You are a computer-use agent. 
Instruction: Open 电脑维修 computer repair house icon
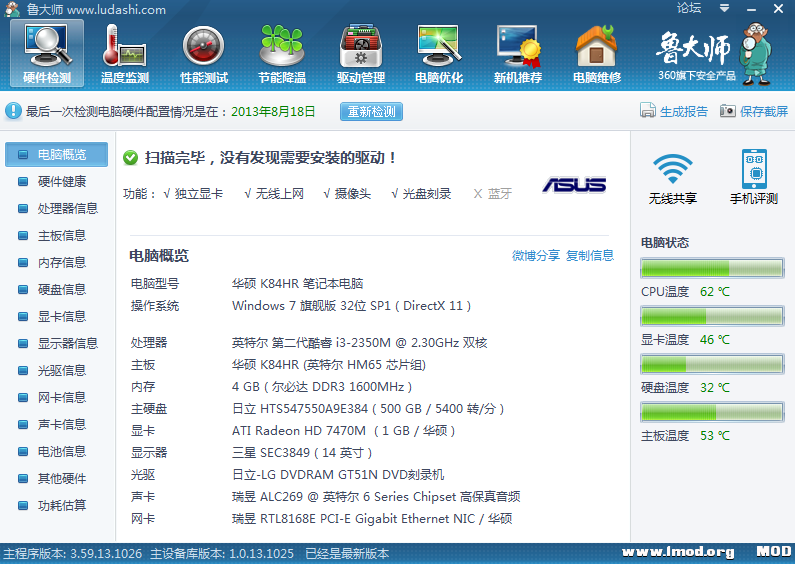point(597,53)
